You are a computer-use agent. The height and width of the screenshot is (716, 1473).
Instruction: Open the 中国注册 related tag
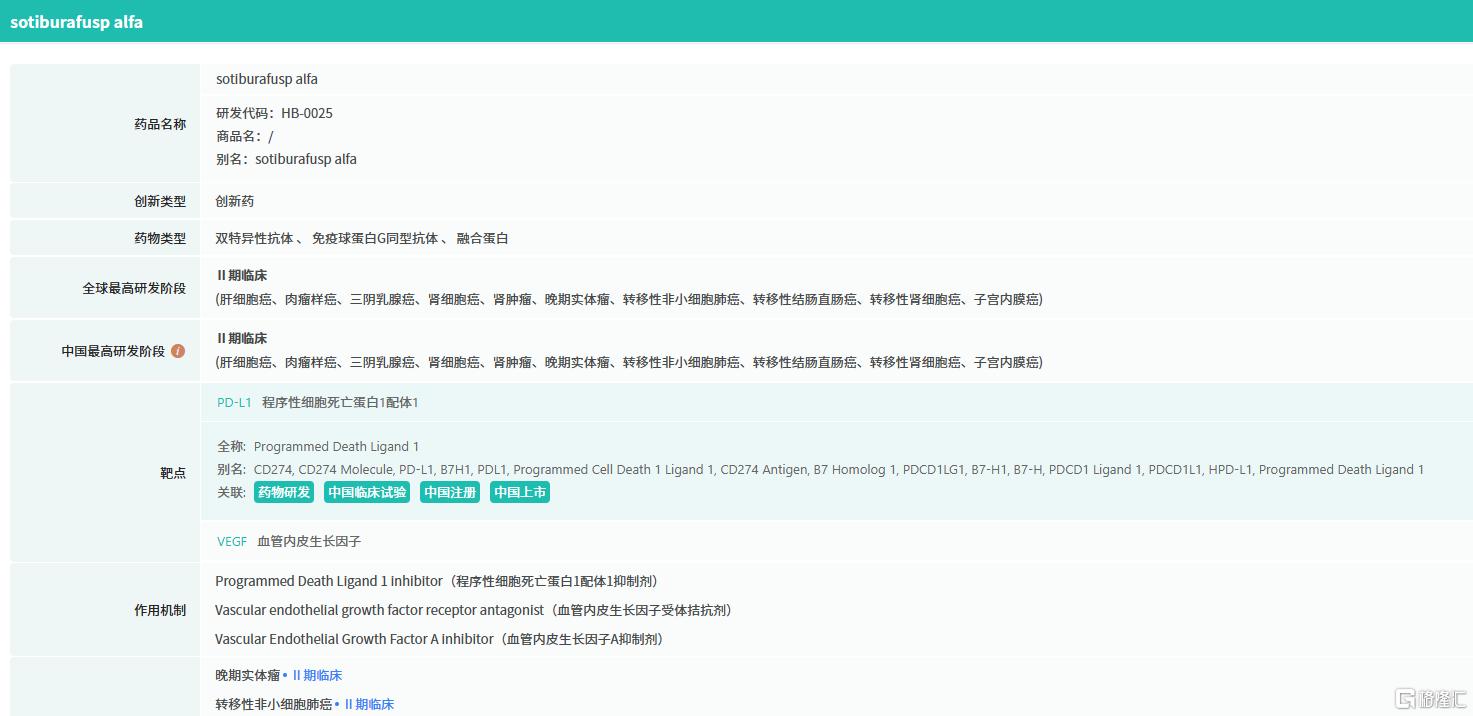point(450,492)
